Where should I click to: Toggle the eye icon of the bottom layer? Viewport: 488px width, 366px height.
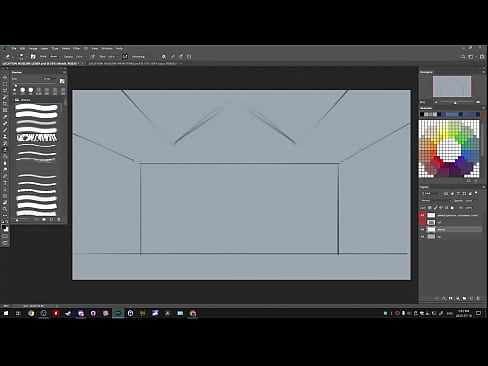tap(423, 237)
